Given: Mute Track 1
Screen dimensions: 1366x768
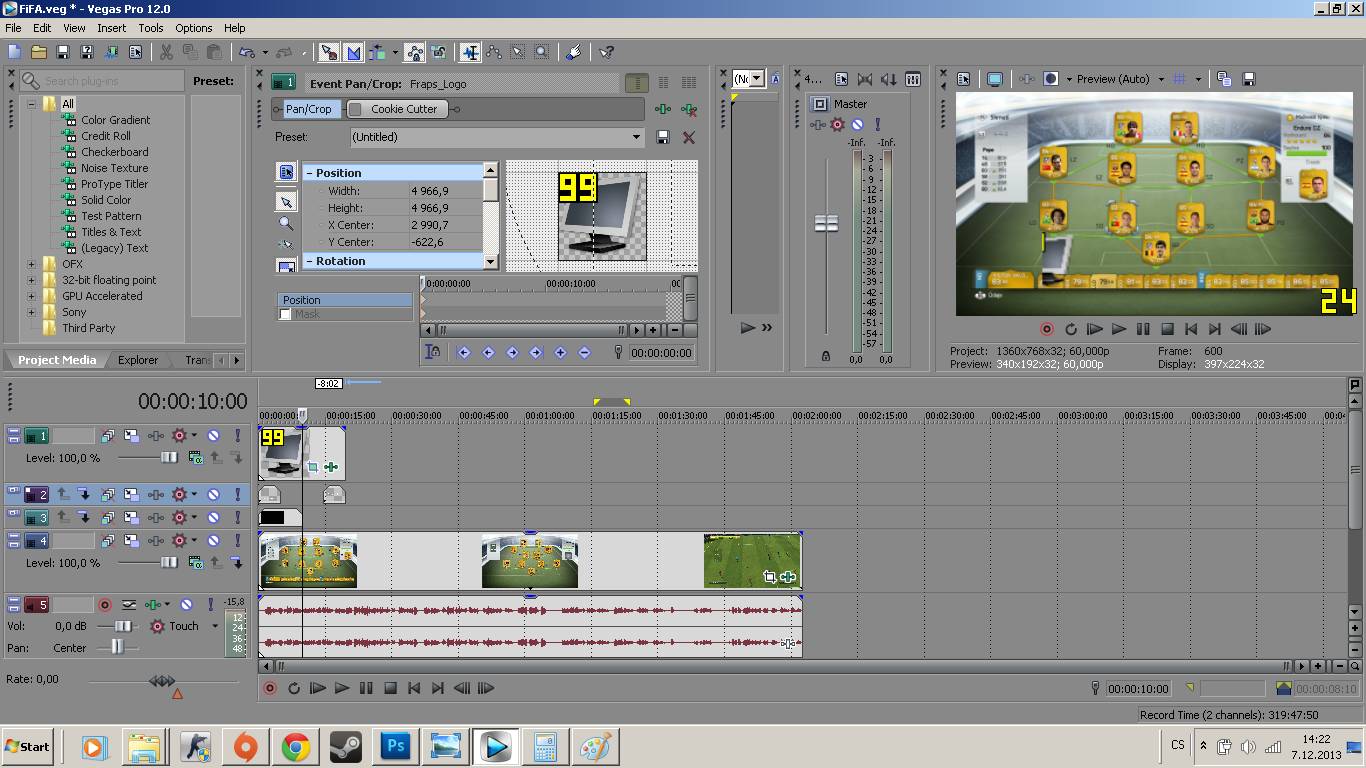Looking at the screenshot, I should 213,436.
